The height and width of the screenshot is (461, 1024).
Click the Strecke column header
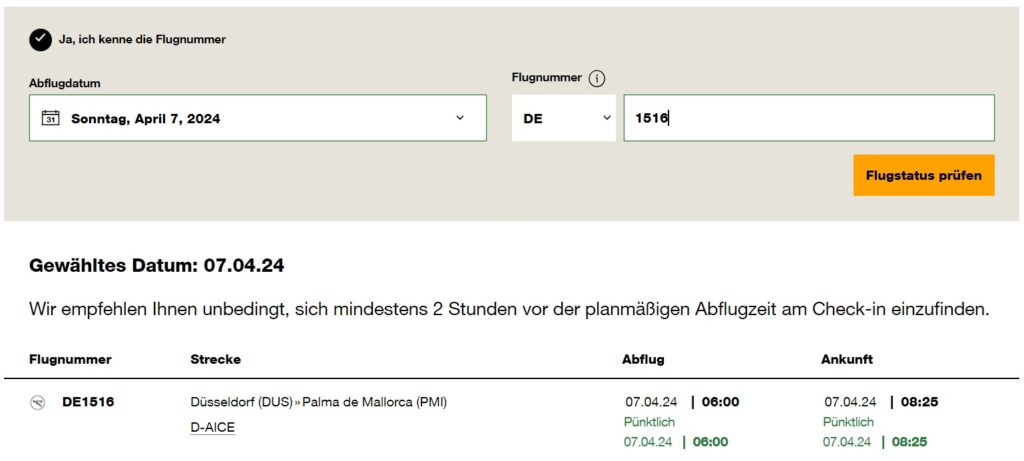215,360
